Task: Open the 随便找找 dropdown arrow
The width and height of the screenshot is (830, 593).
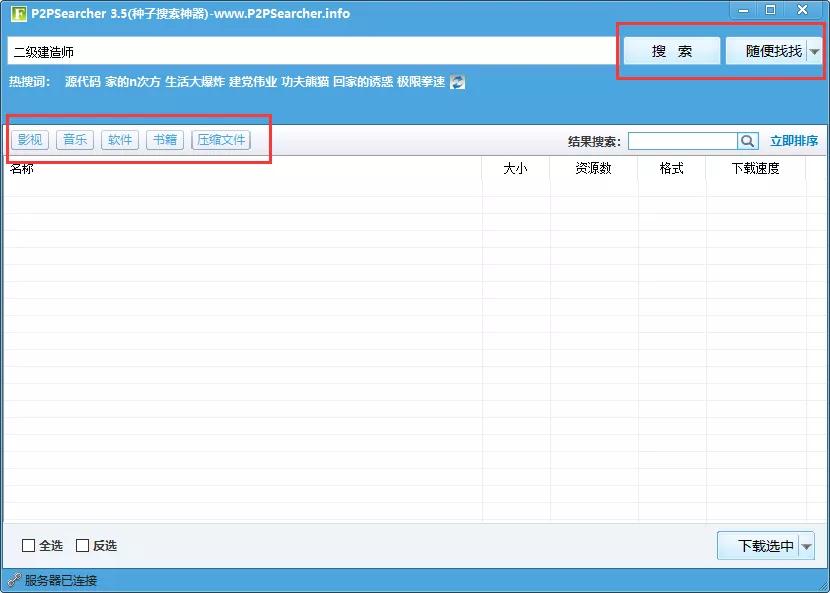Action: [815, 51]
